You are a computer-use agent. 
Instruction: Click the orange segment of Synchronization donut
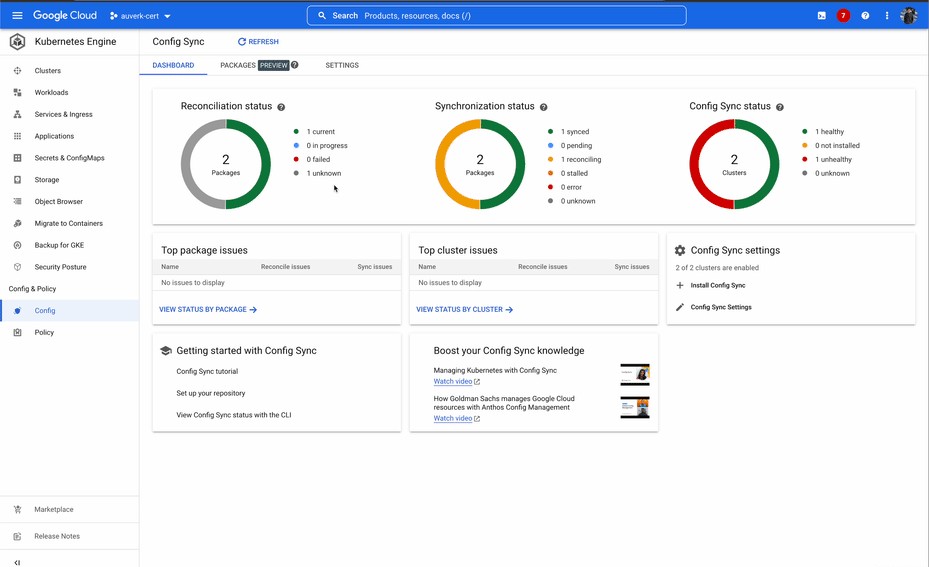click(x=441, y=164)
